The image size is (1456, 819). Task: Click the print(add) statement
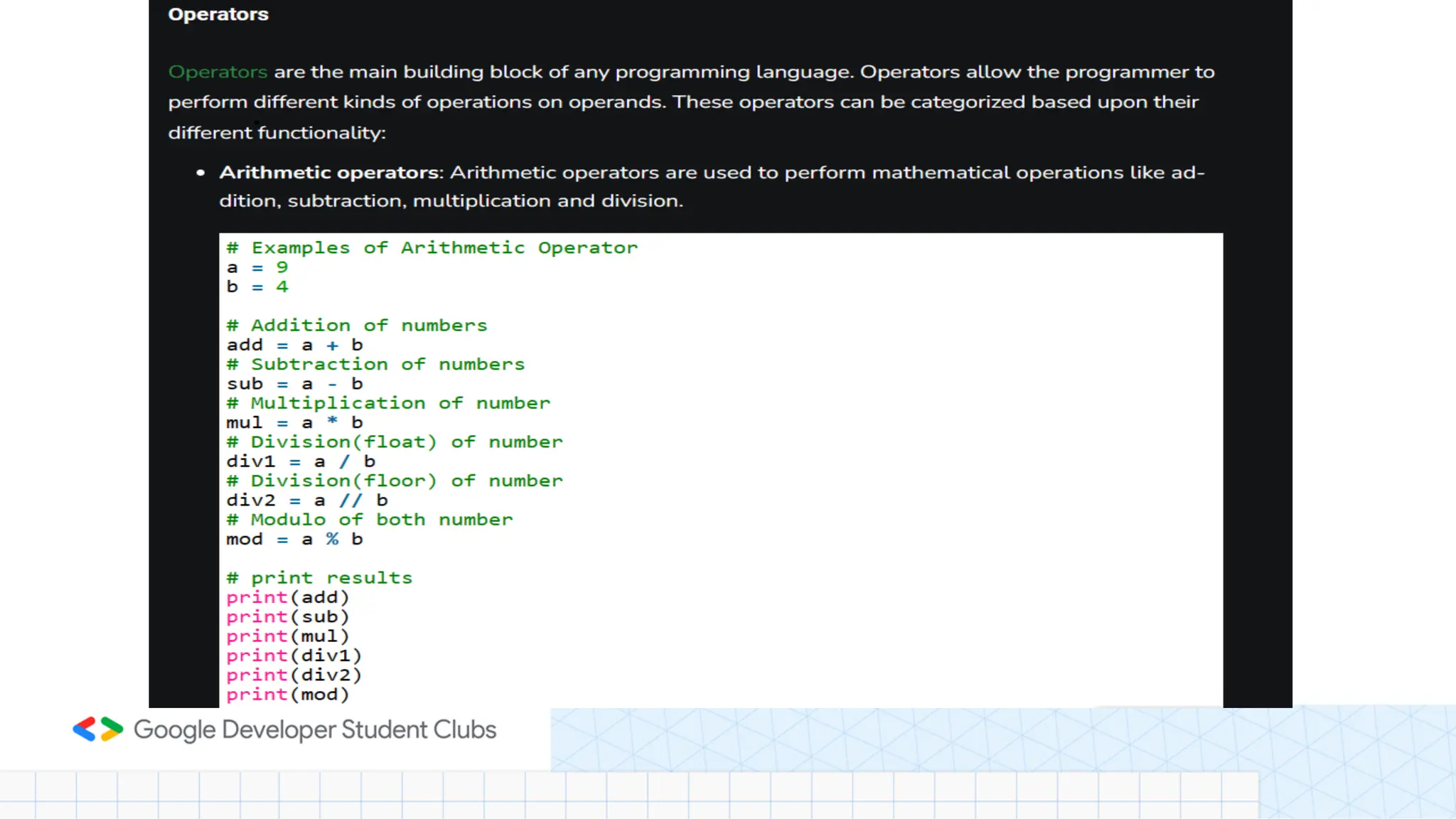click(287, 598)
